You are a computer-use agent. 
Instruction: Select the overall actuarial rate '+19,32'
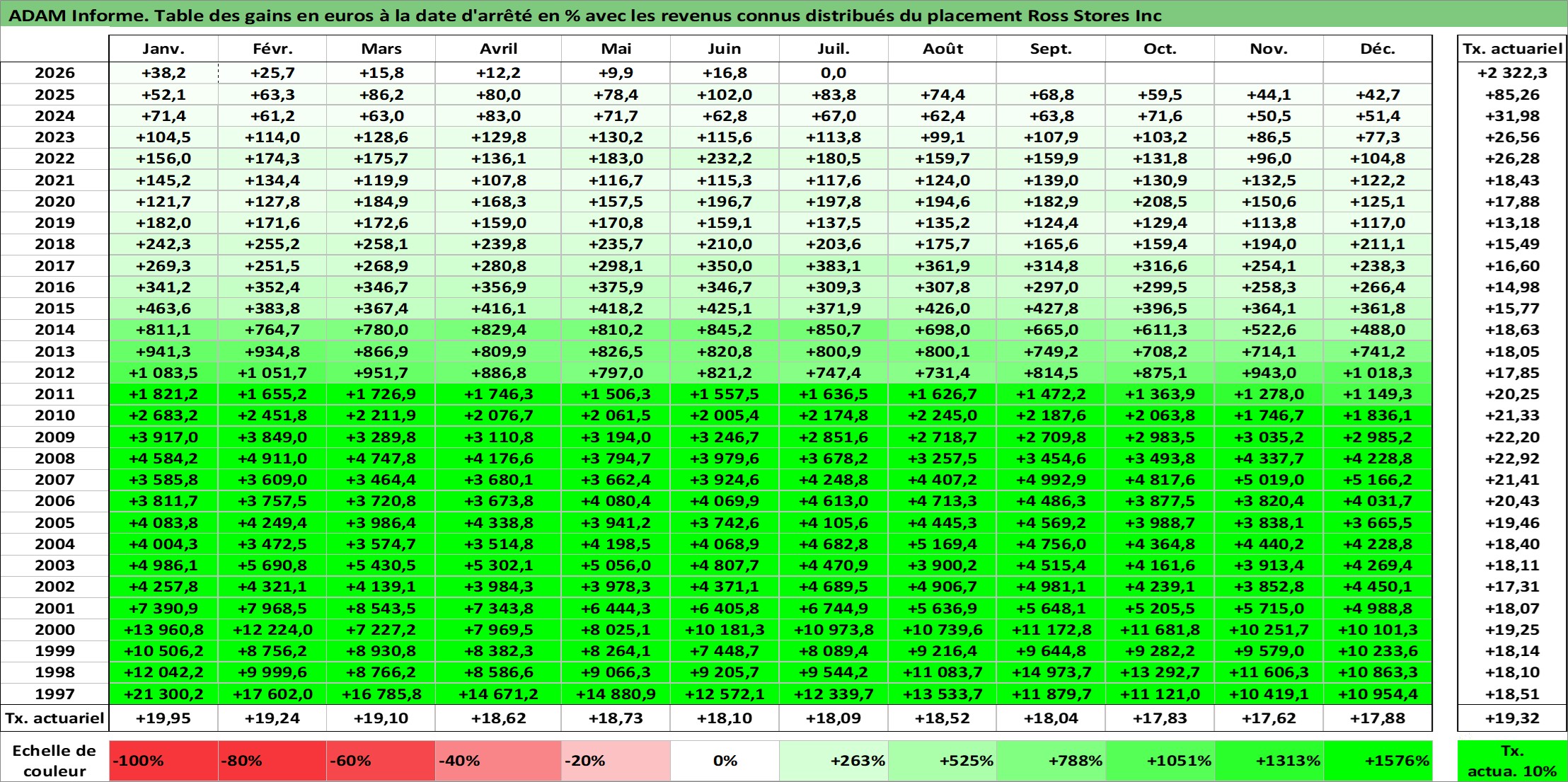[x=1512, y=718]
